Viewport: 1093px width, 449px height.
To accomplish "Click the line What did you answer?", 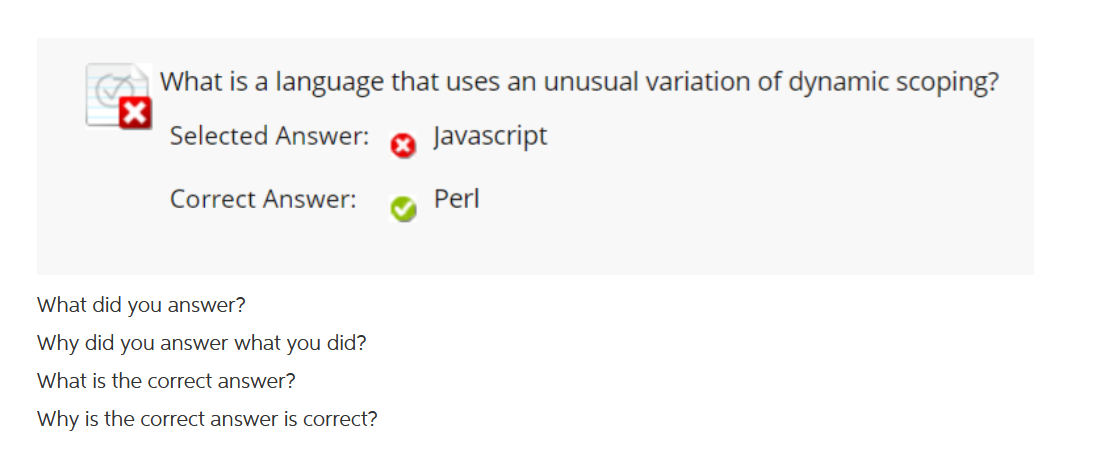I will tap(142, 305).
